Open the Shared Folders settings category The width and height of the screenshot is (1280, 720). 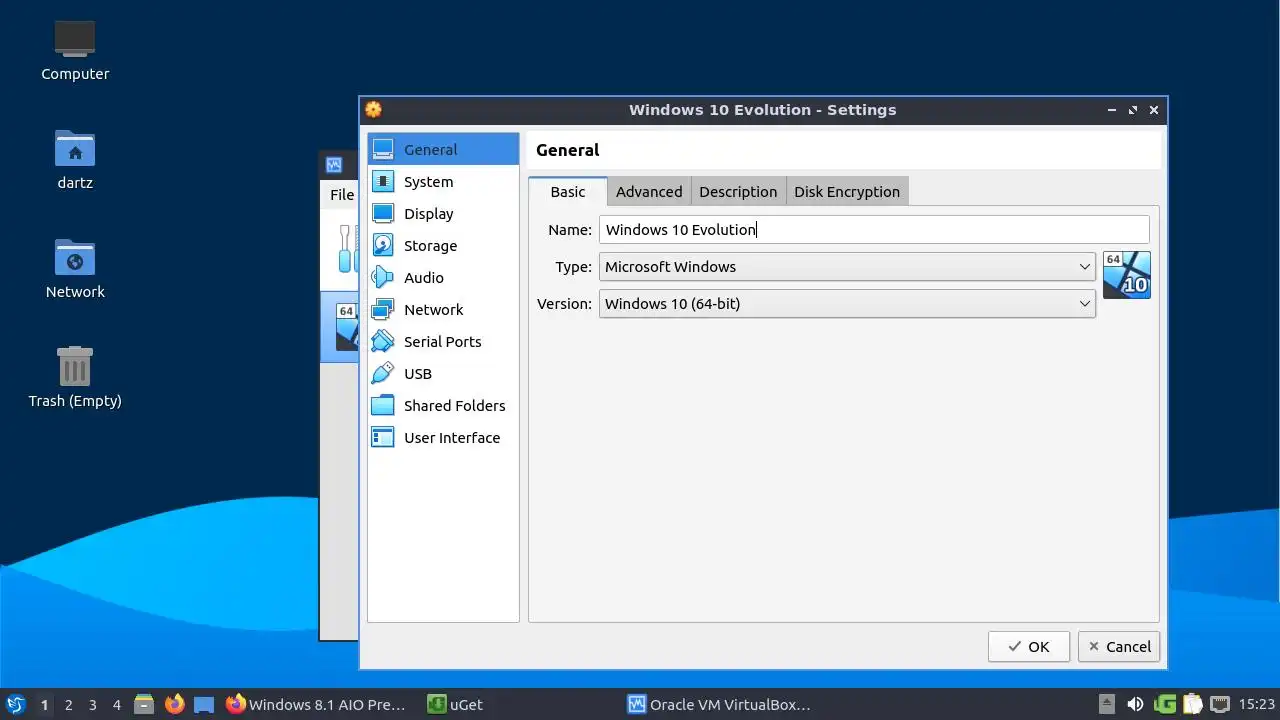click(x=443, y=405)
